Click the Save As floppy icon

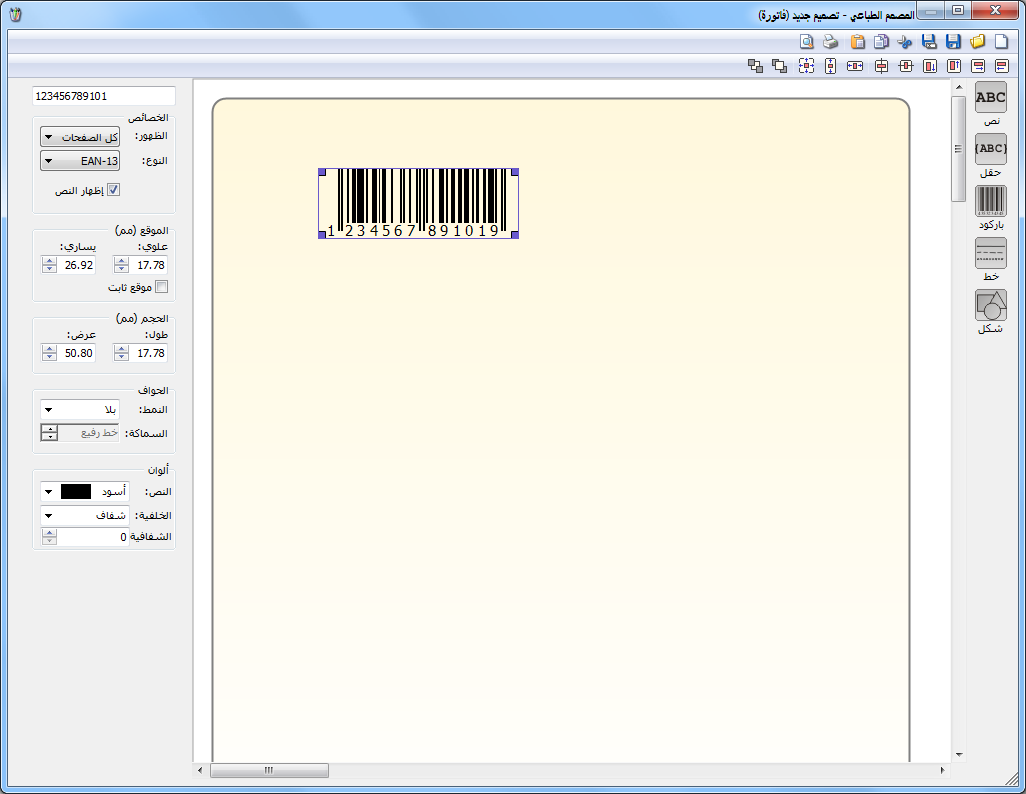coord(929,41)
